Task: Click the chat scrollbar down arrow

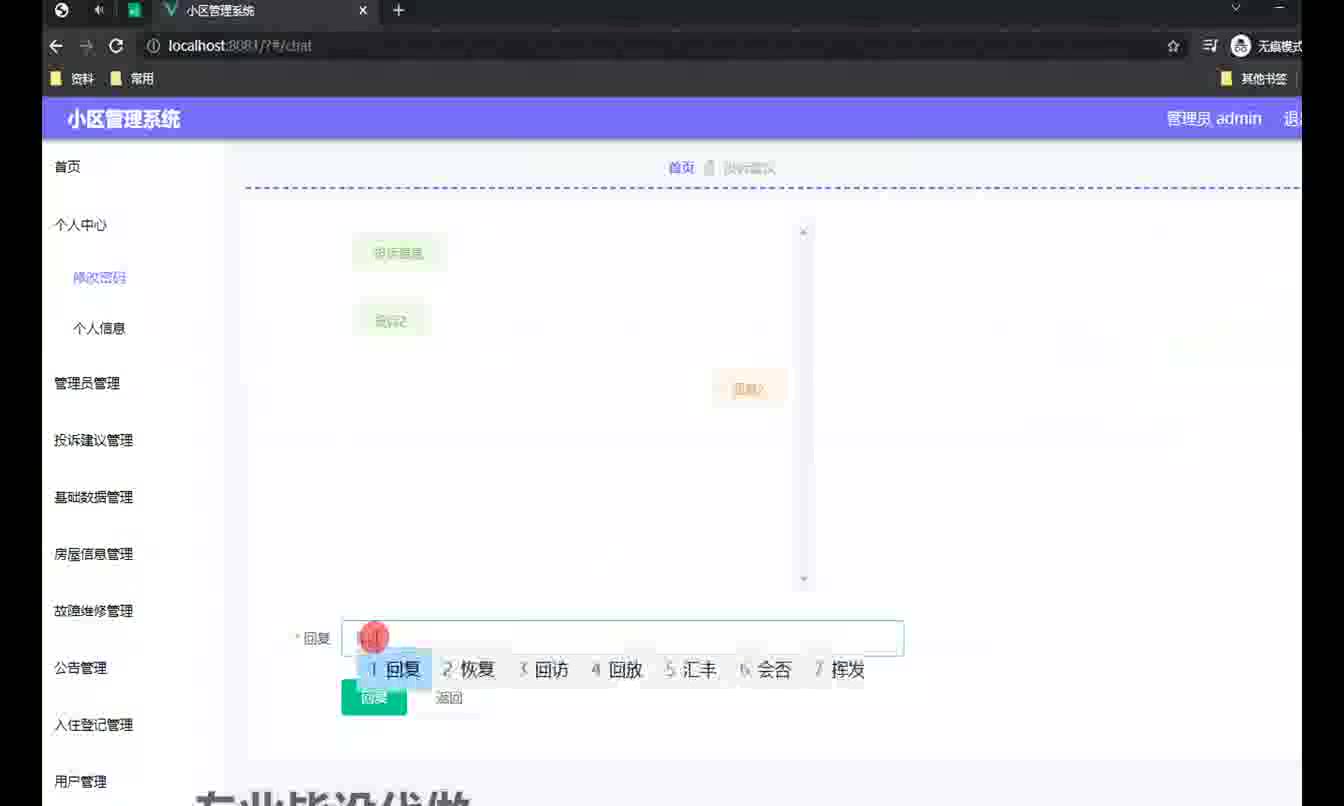Action: click(x=803, y=580)
